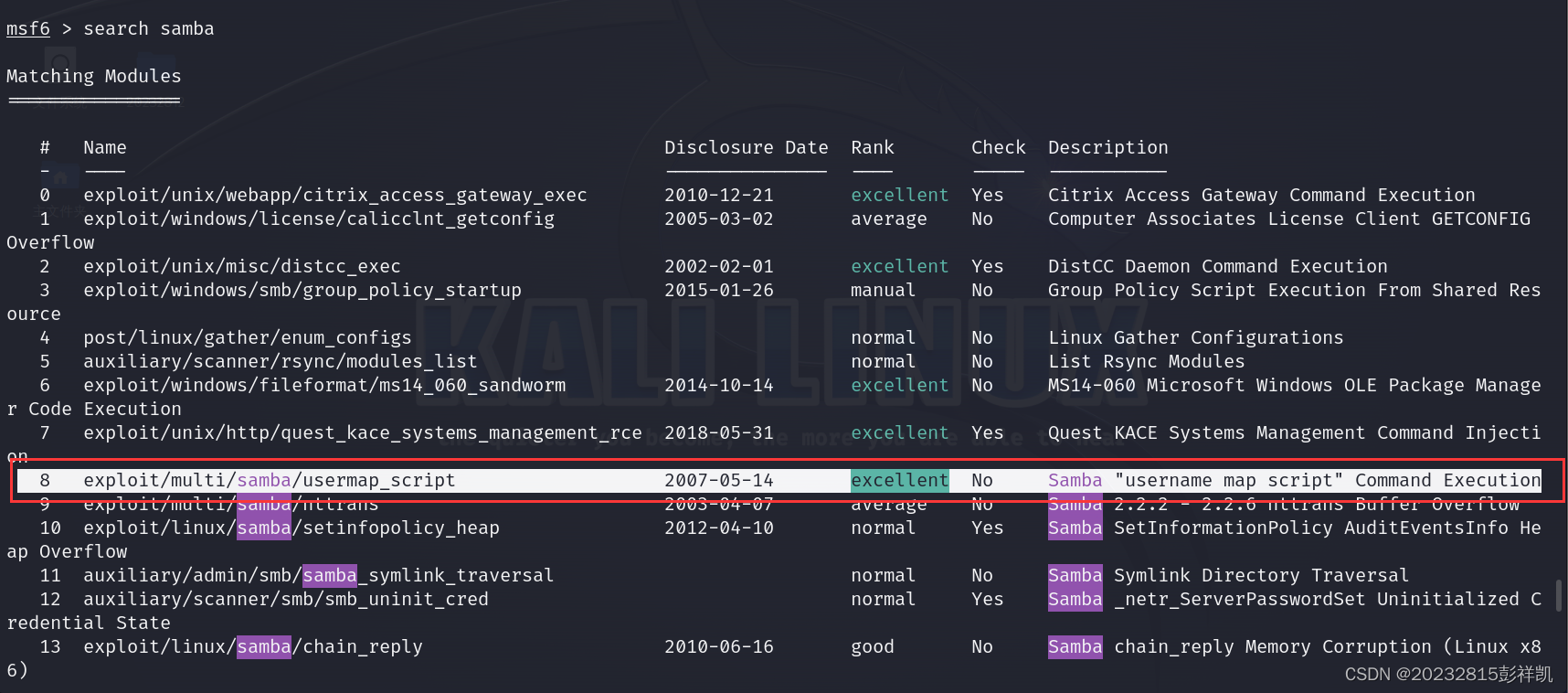Click the 'Disclosure Date' column header
This screenshot has height=693, width=1568.
[x=747, y=147]
